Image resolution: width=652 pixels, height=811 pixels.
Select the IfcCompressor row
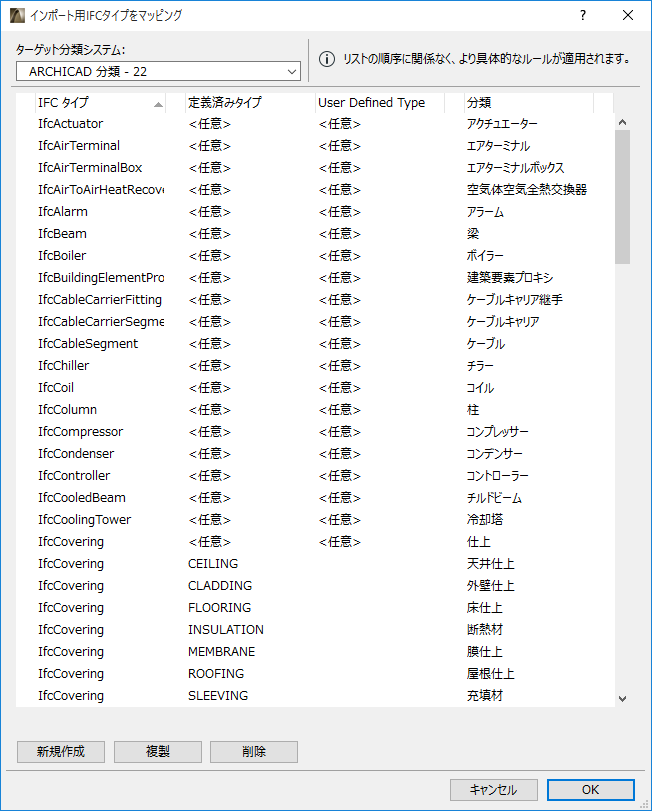pyautogui.click(x=315, y=431)
